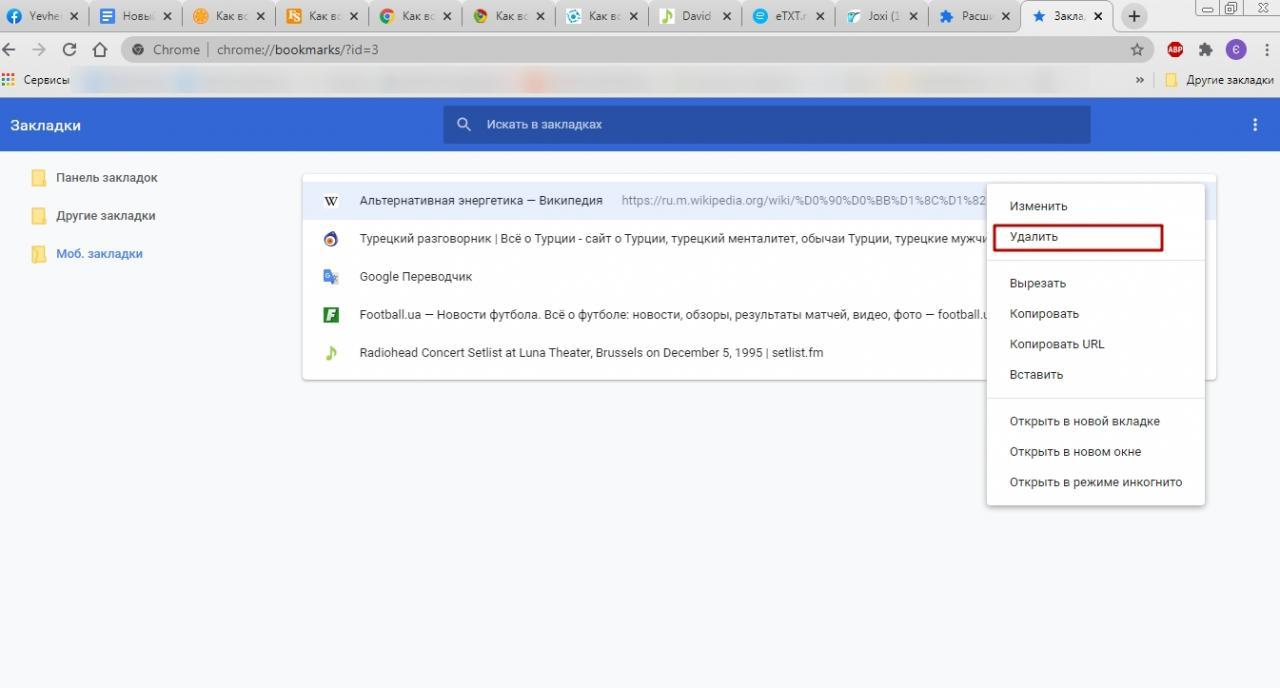Click the Google Переводчик favicon

tap(331, 277)
